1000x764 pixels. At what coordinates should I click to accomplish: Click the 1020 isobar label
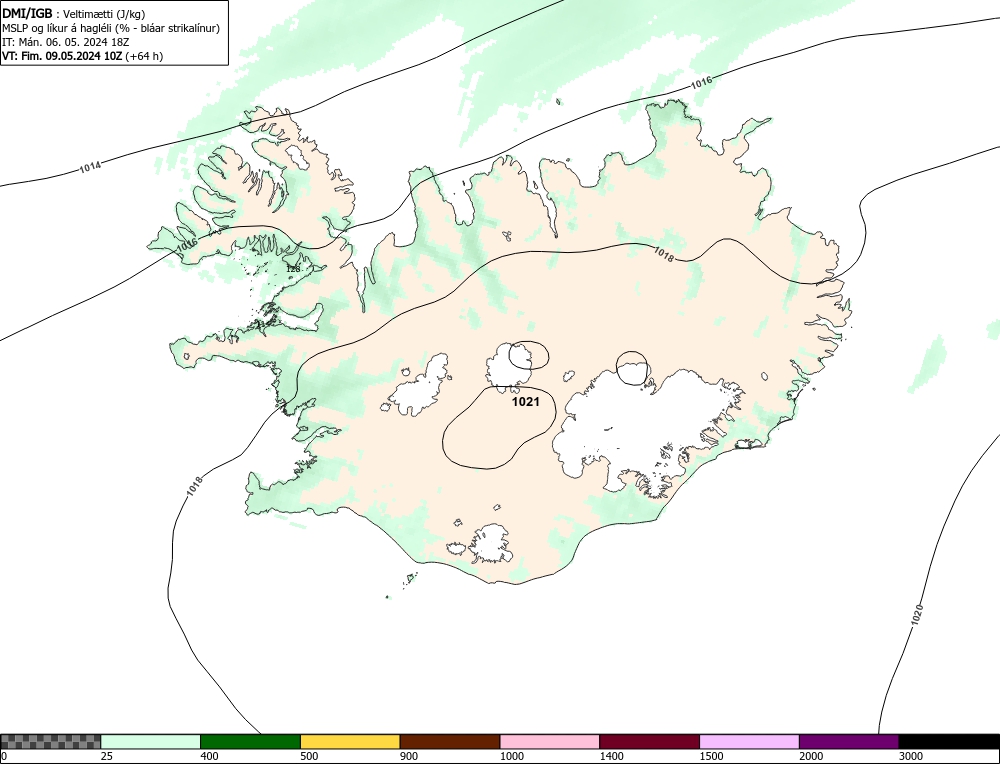click(918, 614)
